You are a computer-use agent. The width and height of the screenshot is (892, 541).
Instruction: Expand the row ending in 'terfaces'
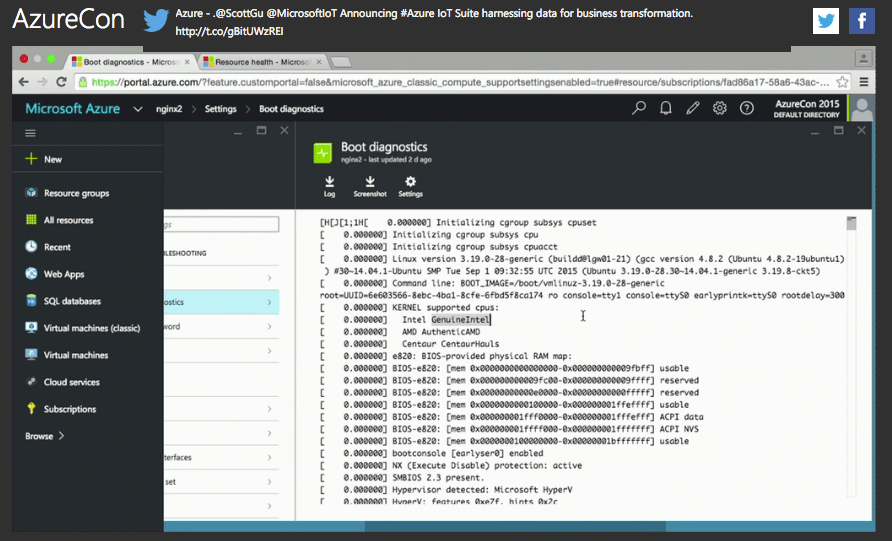click(x=221, y=457)
